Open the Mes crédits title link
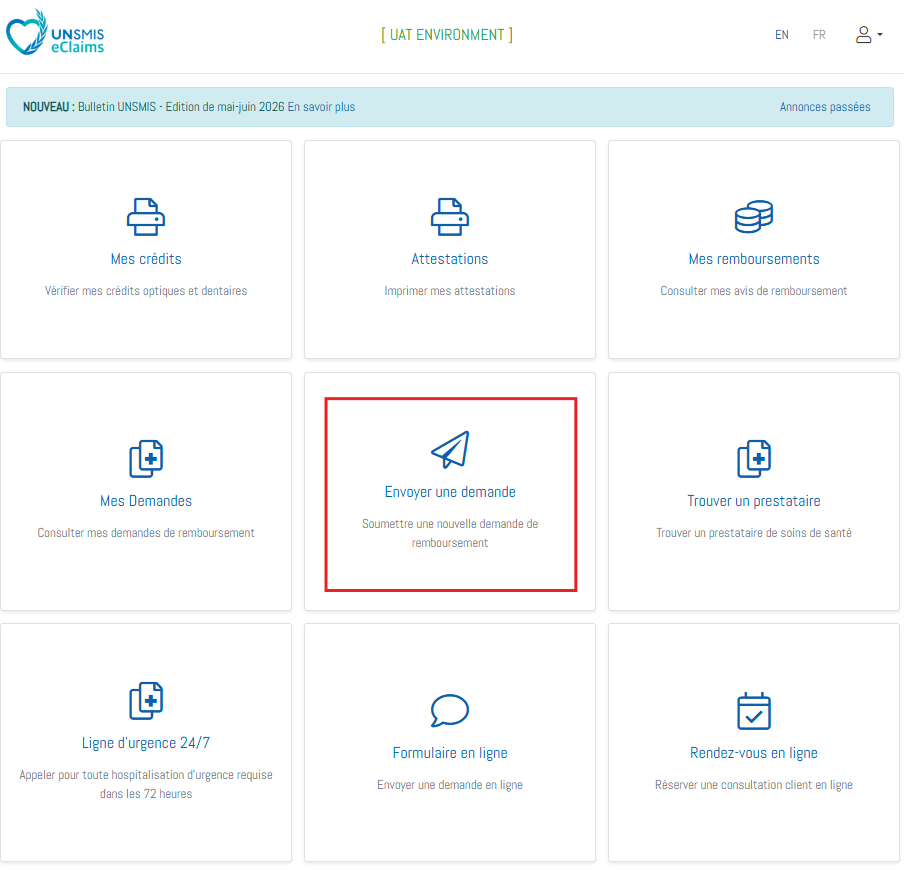 (x=146, y=259)
